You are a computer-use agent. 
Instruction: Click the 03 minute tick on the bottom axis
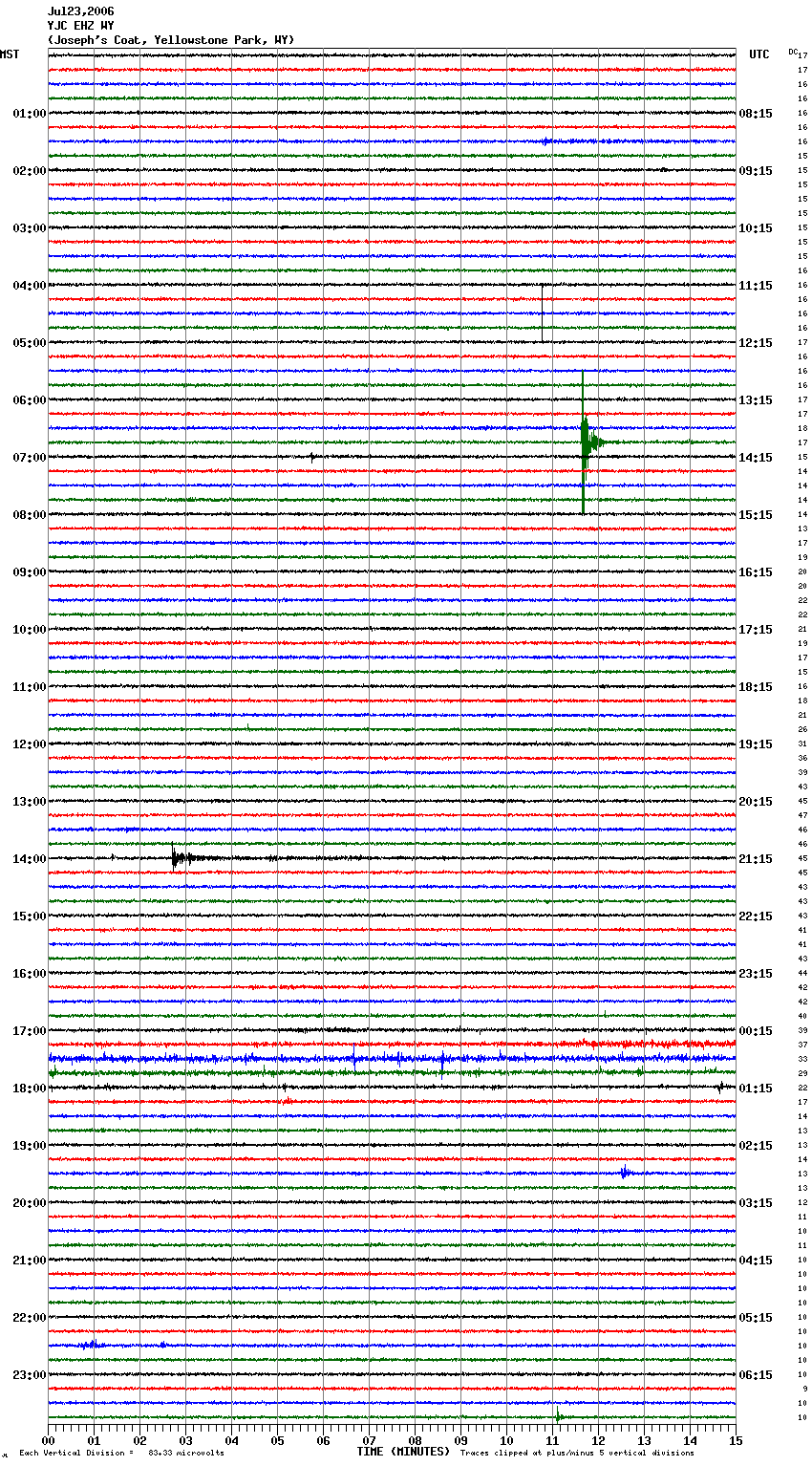point(185,1440)
